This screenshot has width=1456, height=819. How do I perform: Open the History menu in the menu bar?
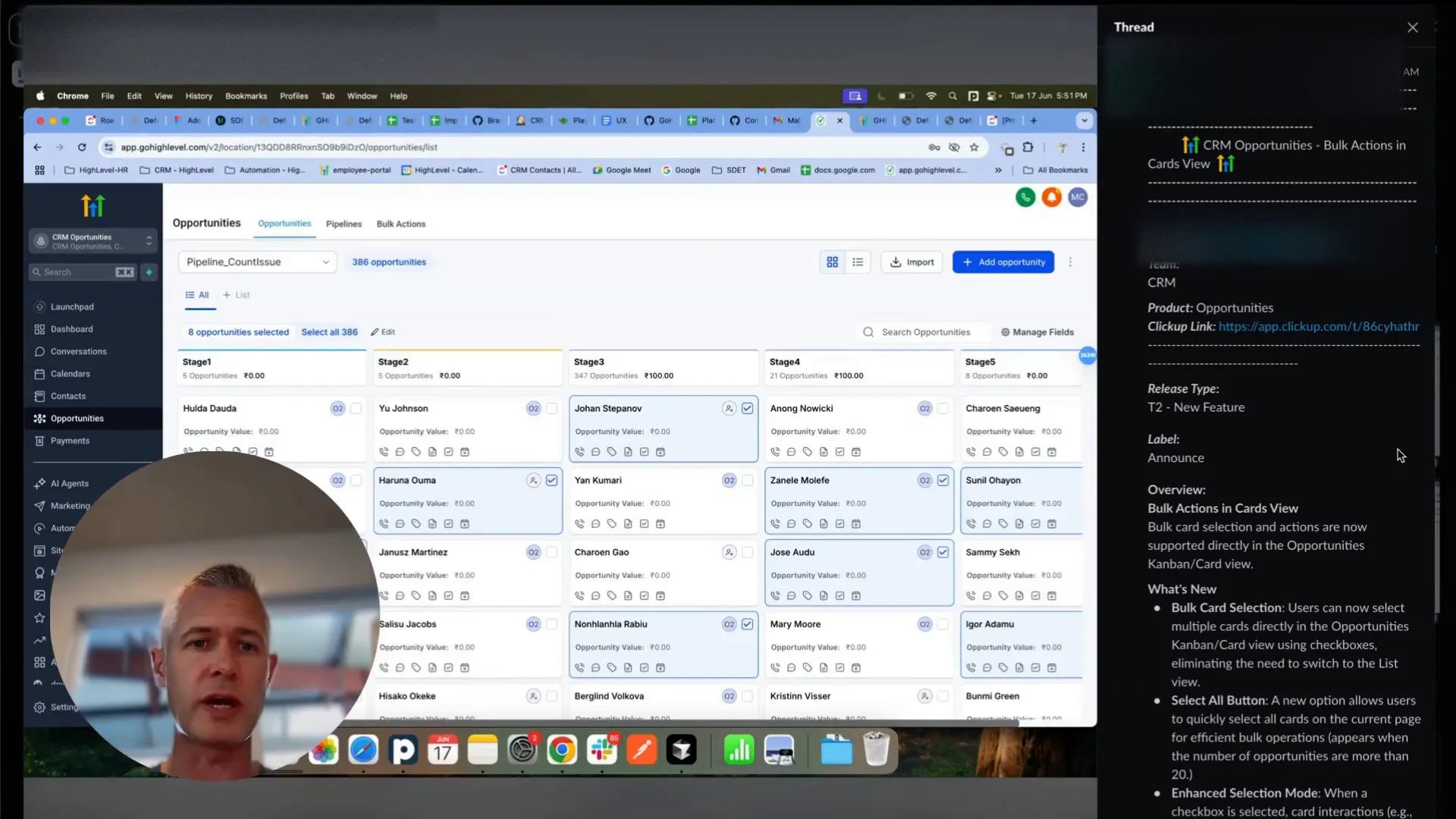[199, 96]
